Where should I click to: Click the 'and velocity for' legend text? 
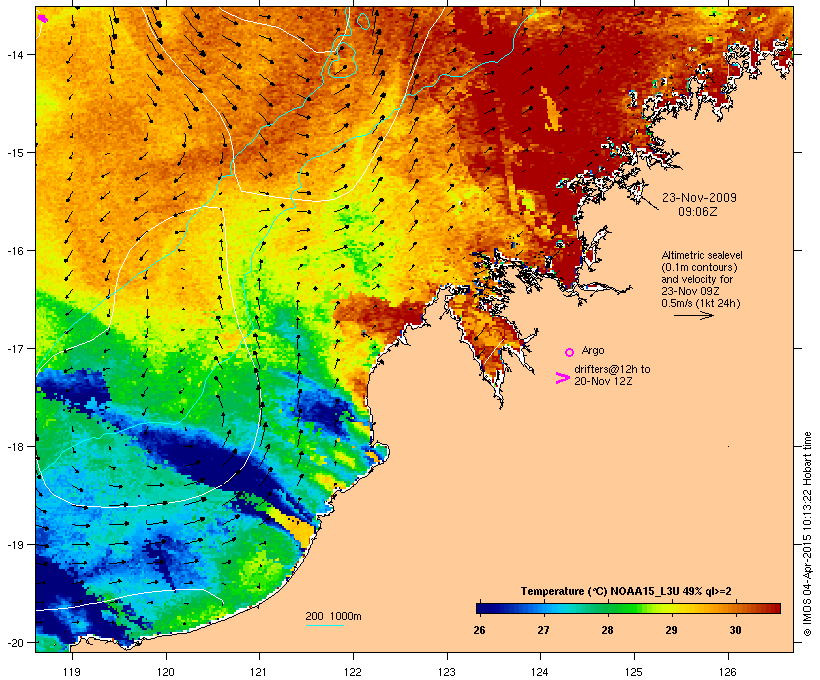tap(697, 279)
